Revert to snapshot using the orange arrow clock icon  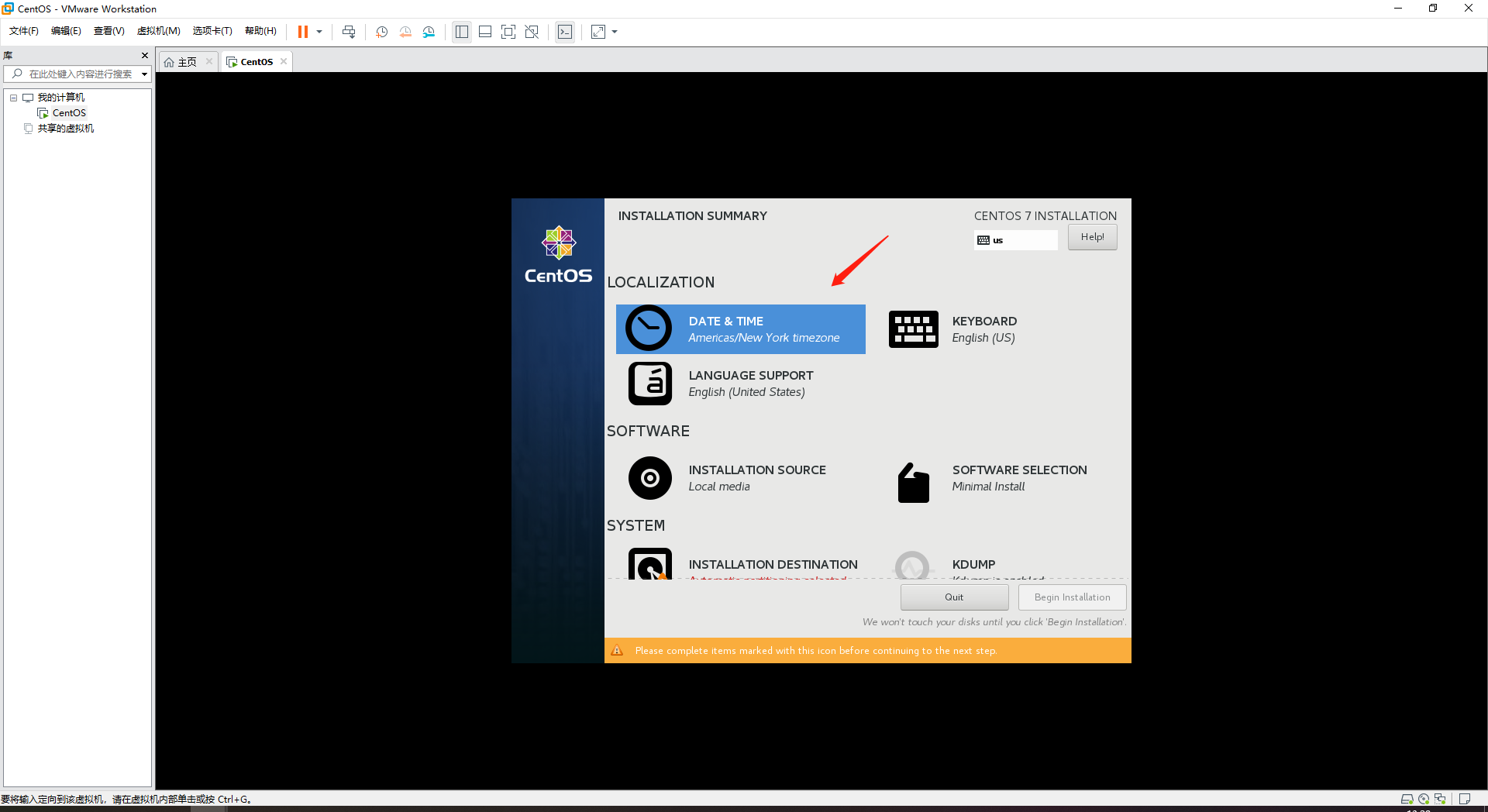(x=405, y=32)
